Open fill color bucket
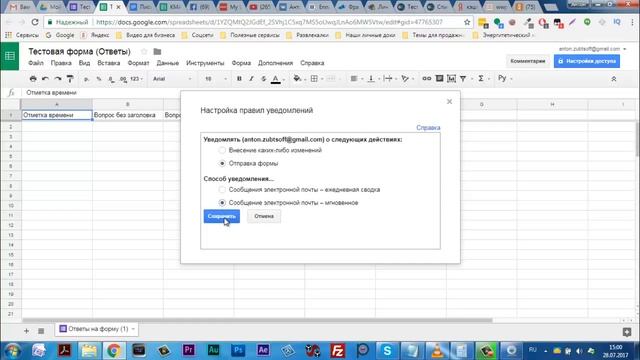 pos(297,79)
